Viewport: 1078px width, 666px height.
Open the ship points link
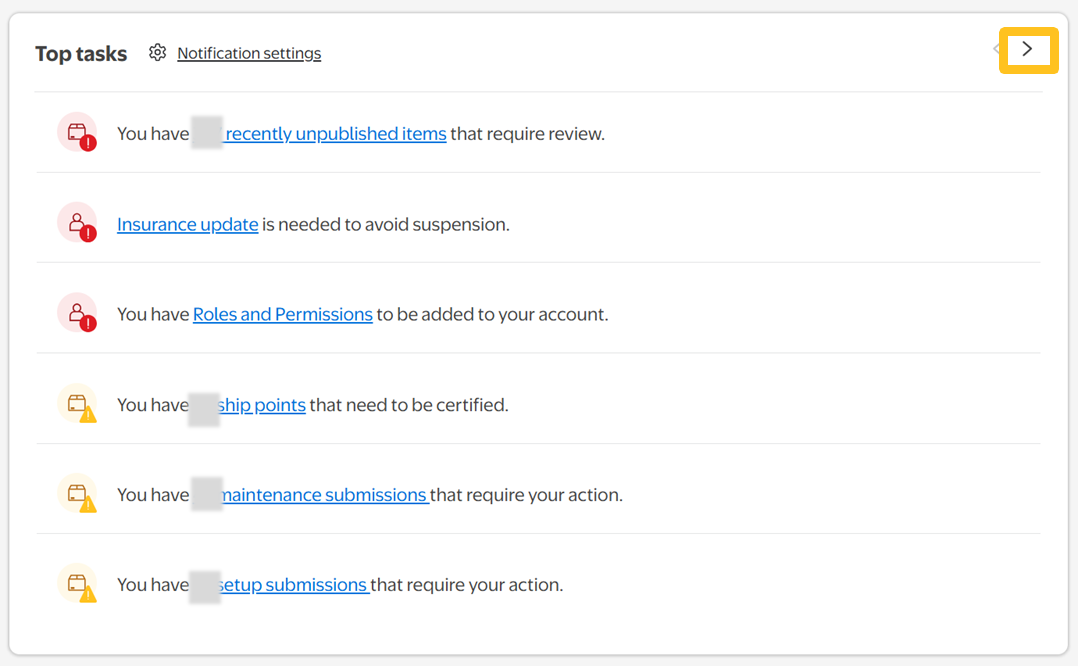262,405
